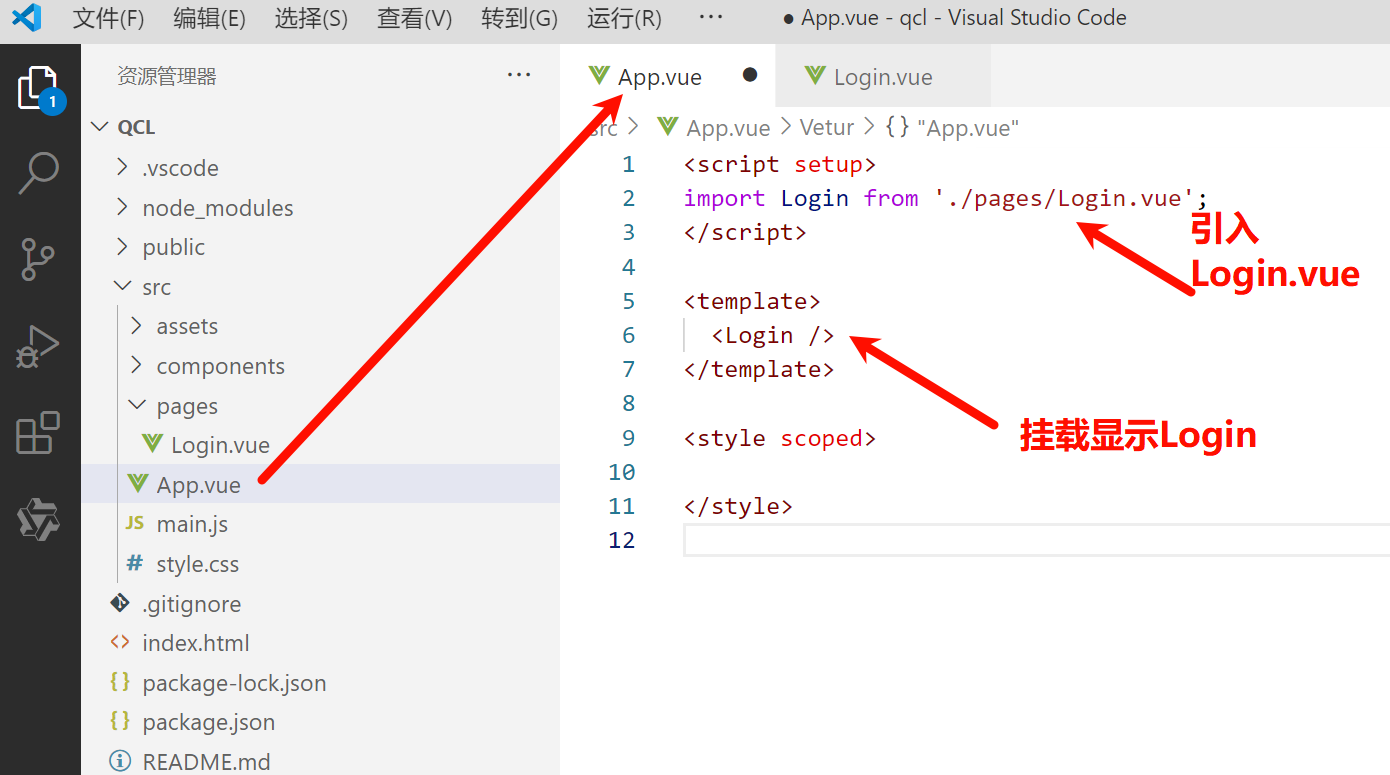
Task: Open the 运行(R) menu
Action: tap(624, 18)
